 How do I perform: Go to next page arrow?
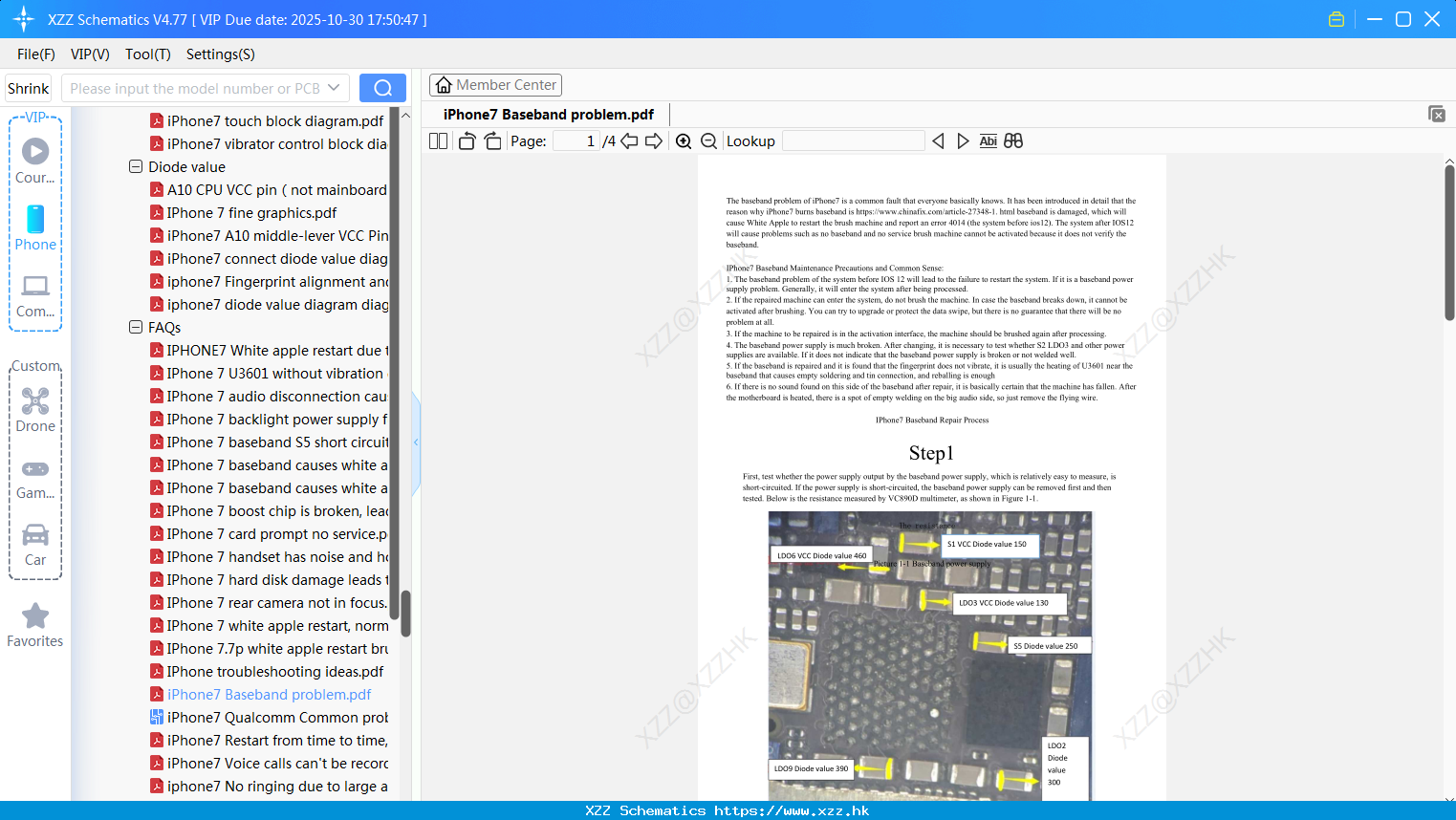pyautogui.click(x=654, y=140)
